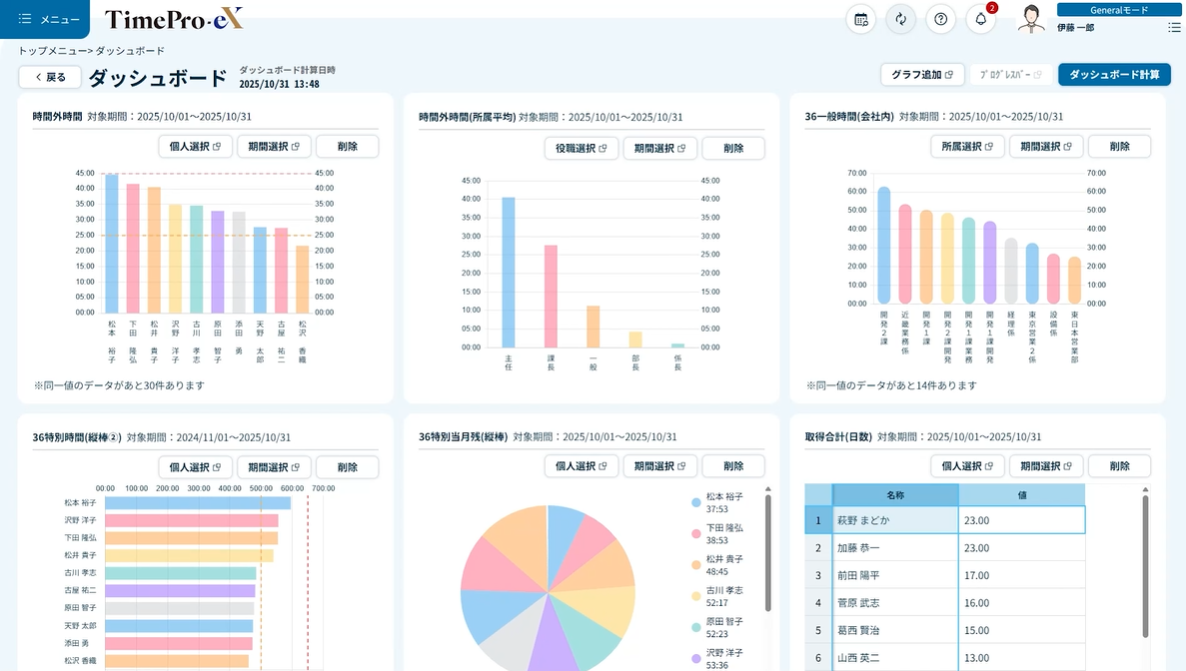Select the 萩野 まどか table row cell
1186x671 pixels.
pyautogui.click(x=895, y=520)
